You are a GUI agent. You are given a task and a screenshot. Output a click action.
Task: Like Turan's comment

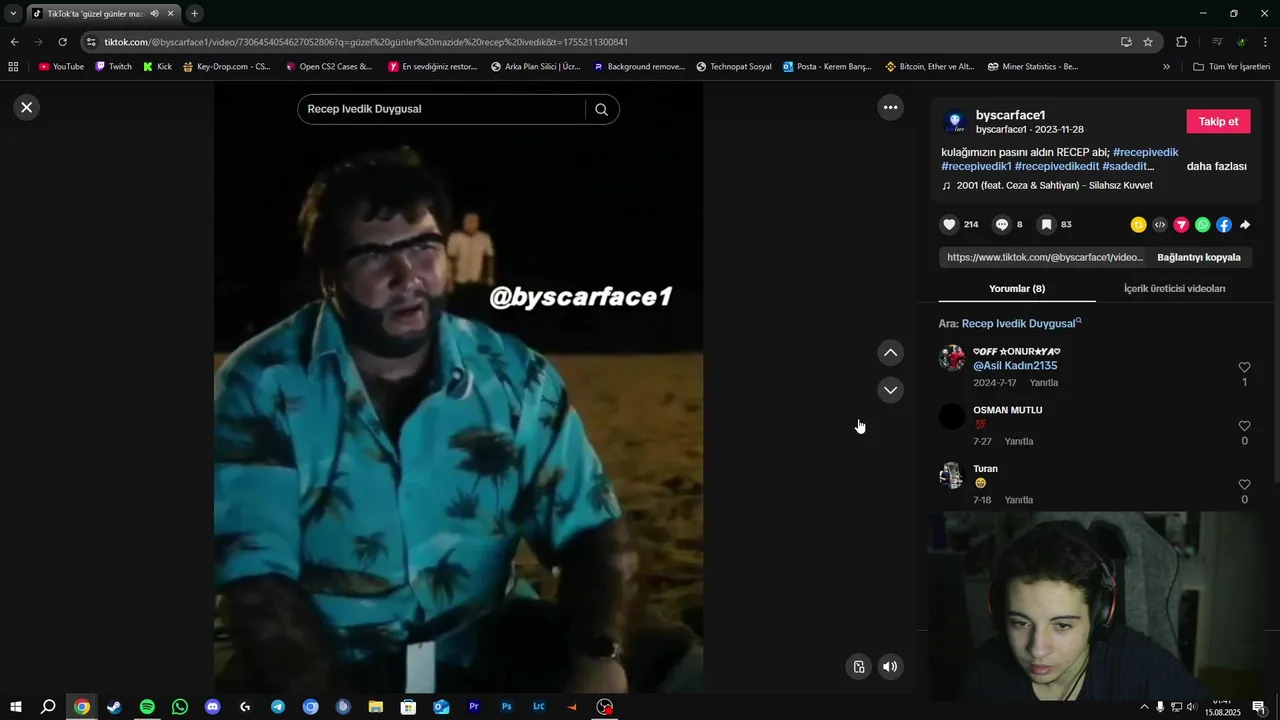[1244, 485]
